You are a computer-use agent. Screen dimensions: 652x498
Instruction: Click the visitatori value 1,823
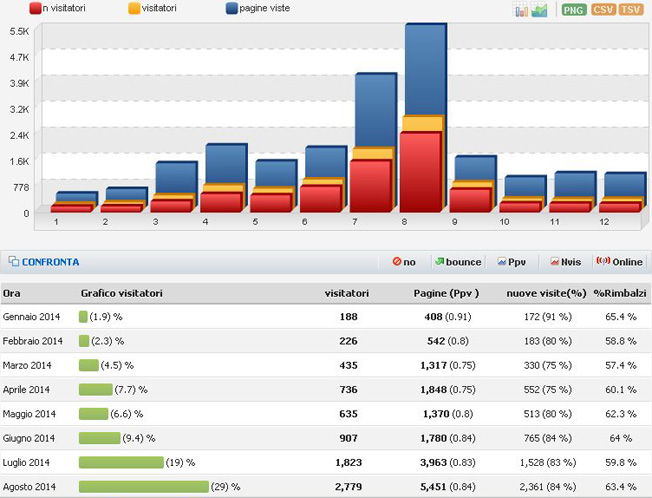coord(348,462)
